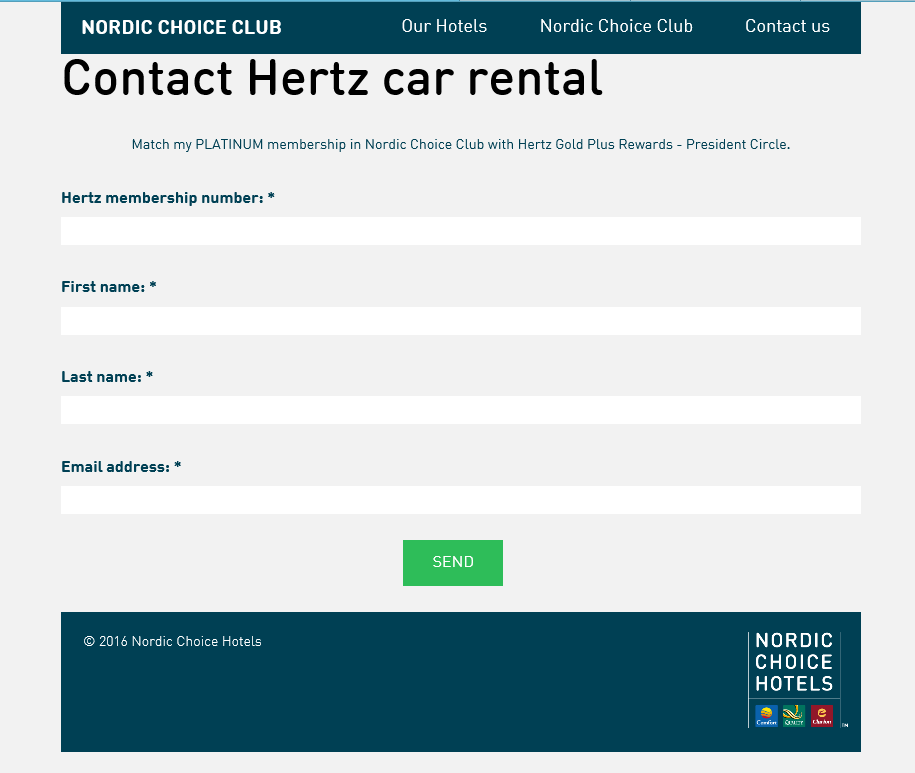The image size is (915, 773).
Task: Open the Our Hotels menu item
Action: pos(444,26)
